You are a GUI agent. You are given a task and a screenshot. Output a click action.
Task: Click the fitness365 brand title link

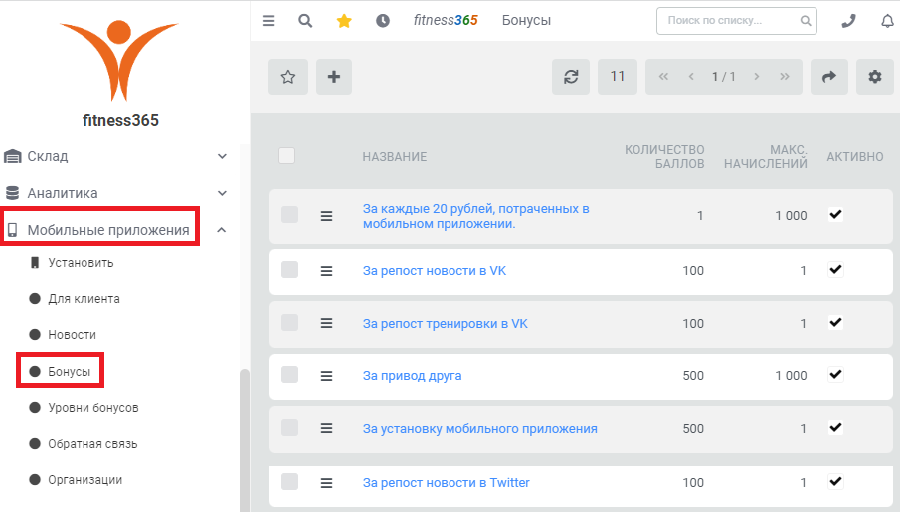(x=445, y=21)
